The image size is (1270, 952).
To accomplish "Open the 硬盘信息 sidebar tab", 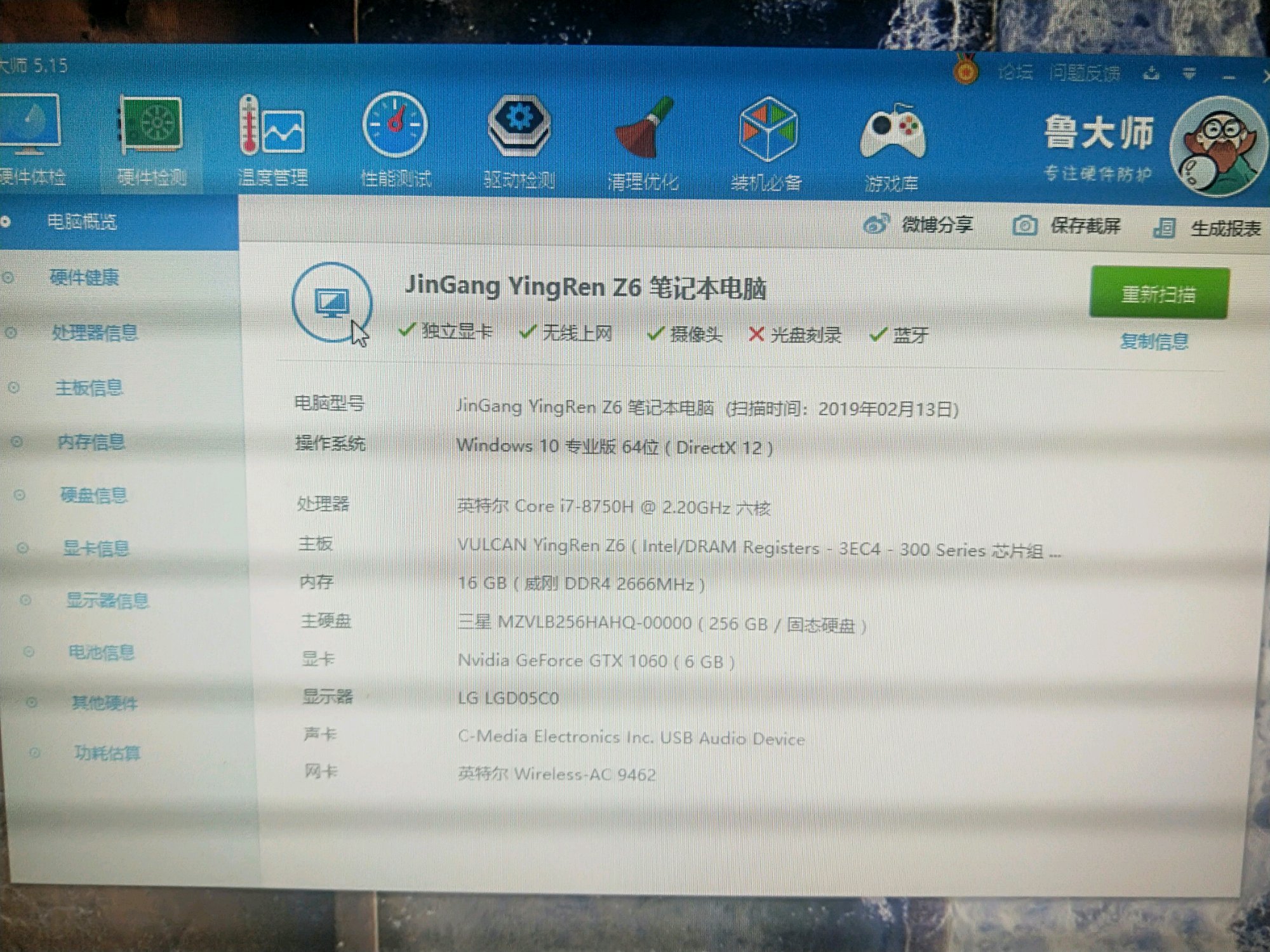I will click(x=94, y=494).
